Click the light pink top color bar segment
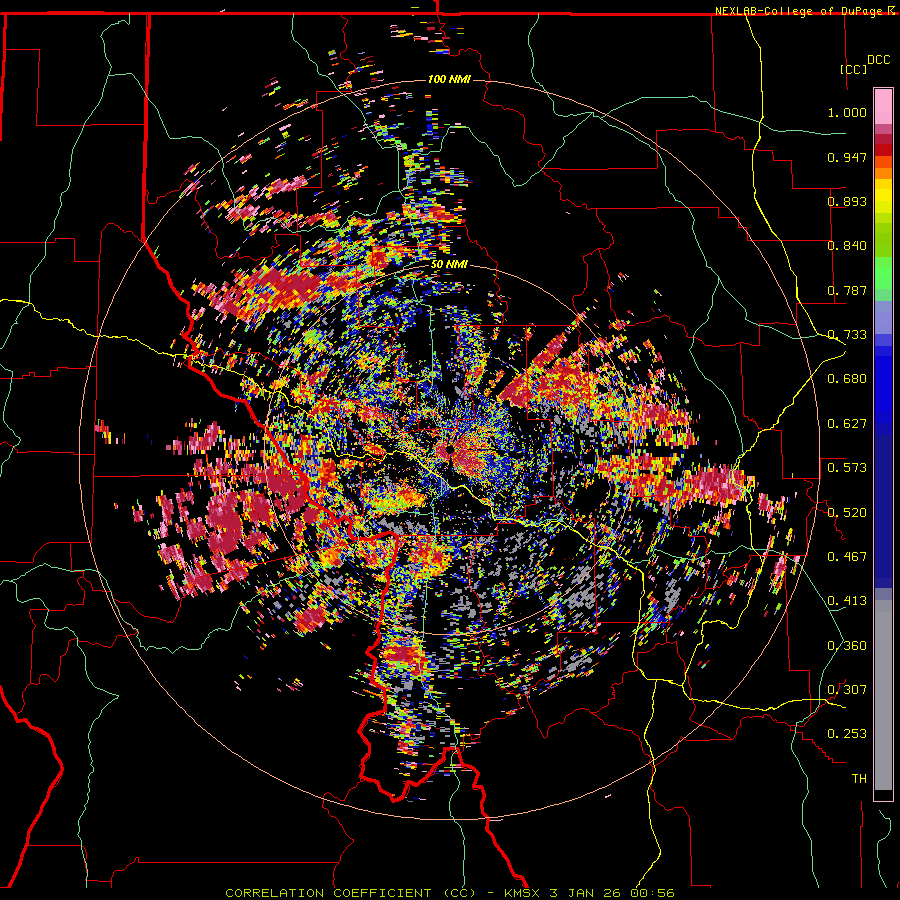 (883, 106)
